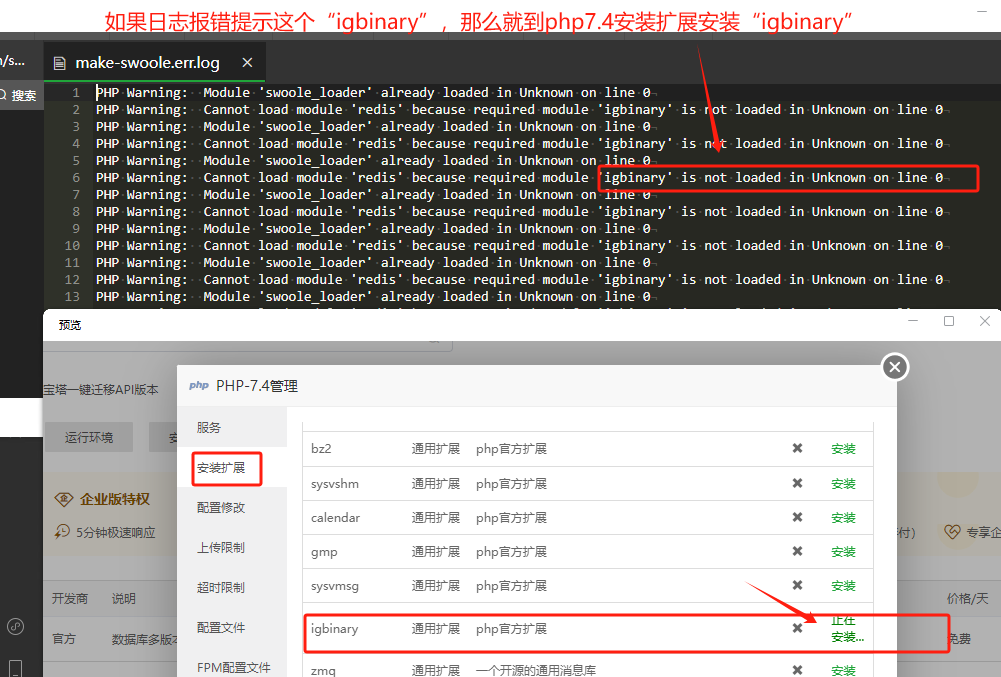Click the status X icon for sysvmsg
1001x677 pixels.
point(797,585)
